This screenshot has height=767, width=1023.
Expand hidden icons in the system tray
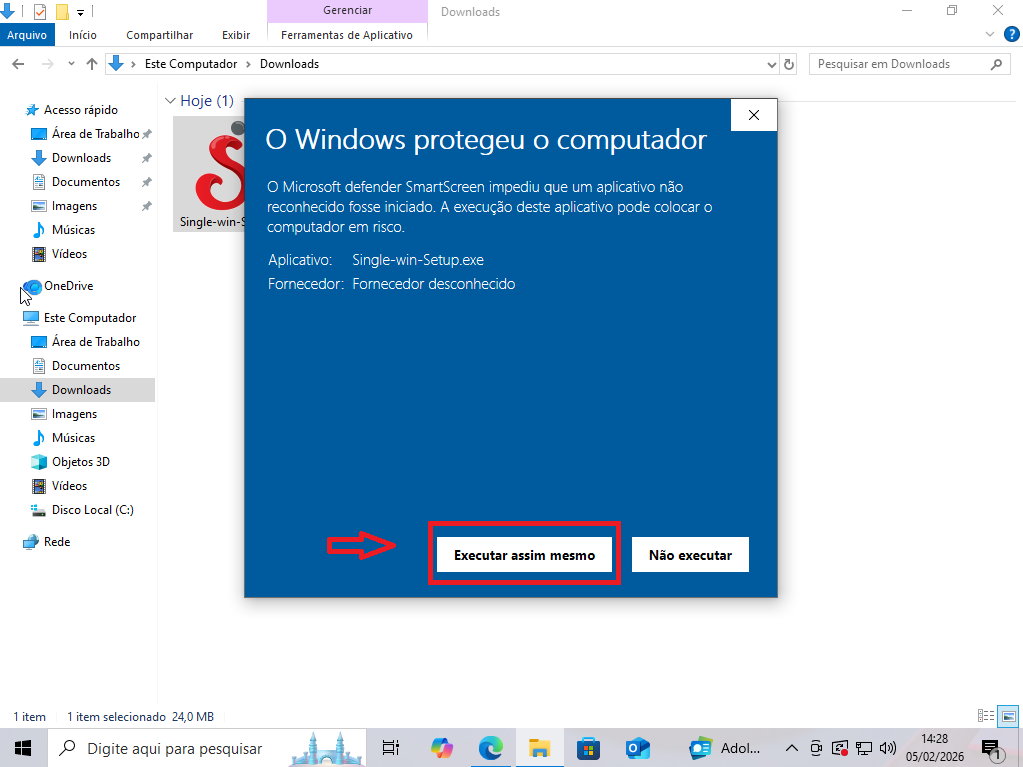pos(791,747)
